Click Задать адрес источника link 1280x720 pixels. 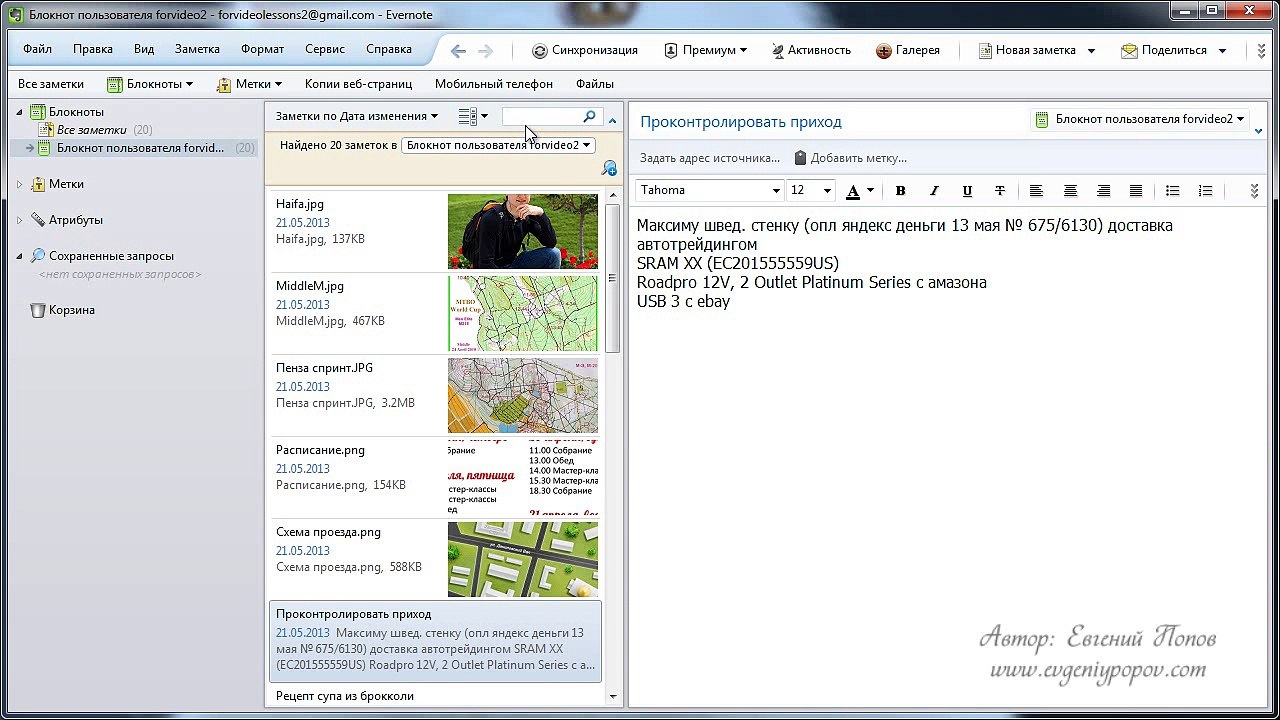tap(710, 158)
